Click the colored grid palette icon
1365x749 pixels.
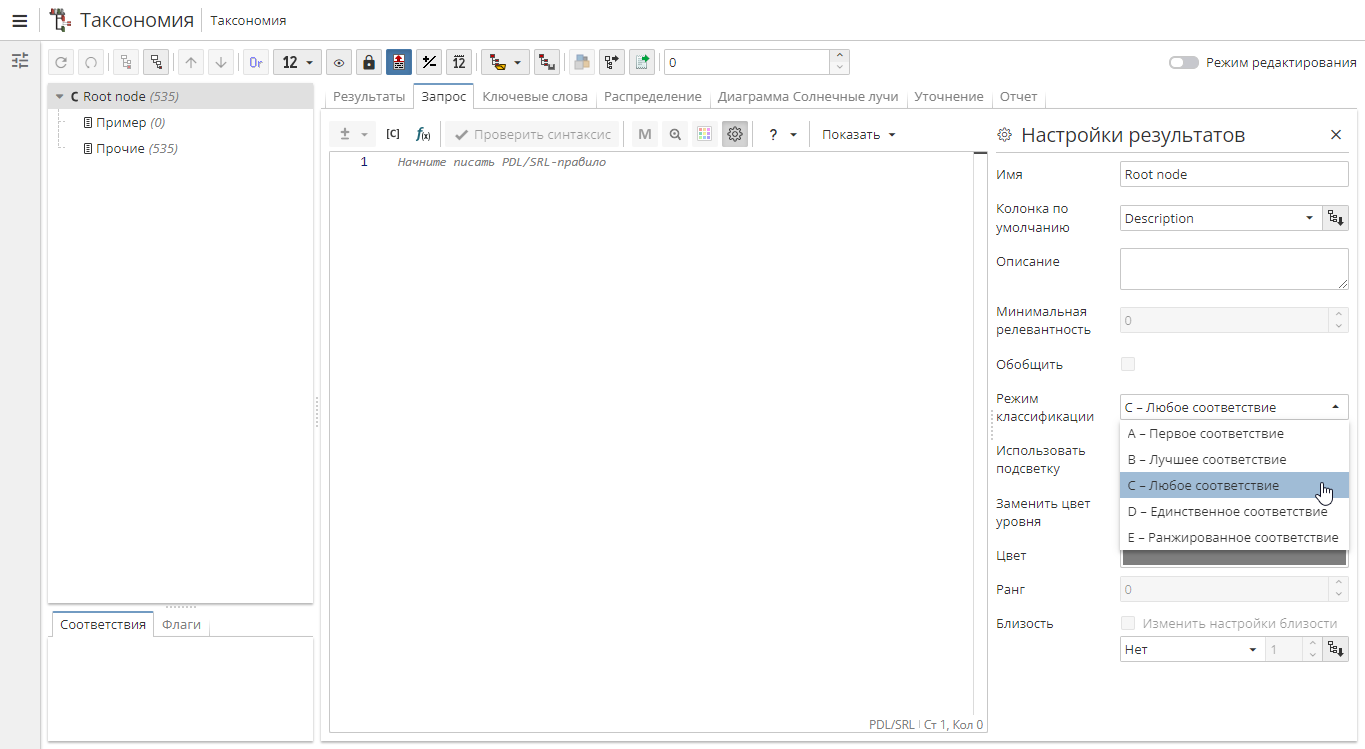[x=705, y=134]
